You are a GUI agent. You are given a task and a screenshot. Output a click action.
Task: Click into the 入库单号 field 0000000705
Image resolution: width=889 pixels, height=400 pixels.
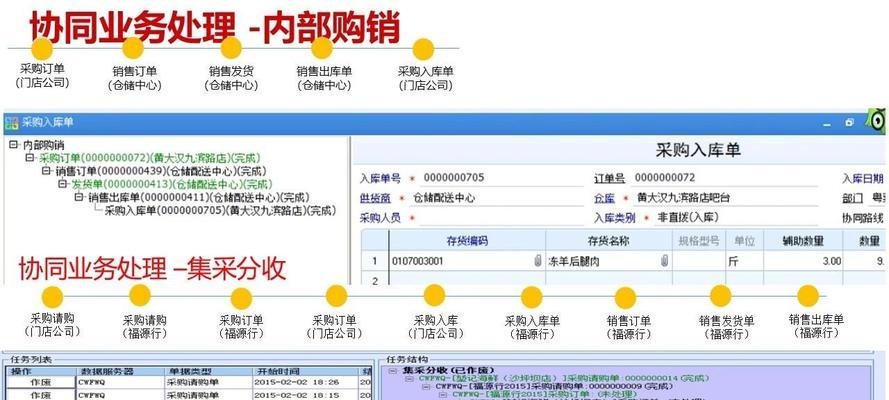502,178
